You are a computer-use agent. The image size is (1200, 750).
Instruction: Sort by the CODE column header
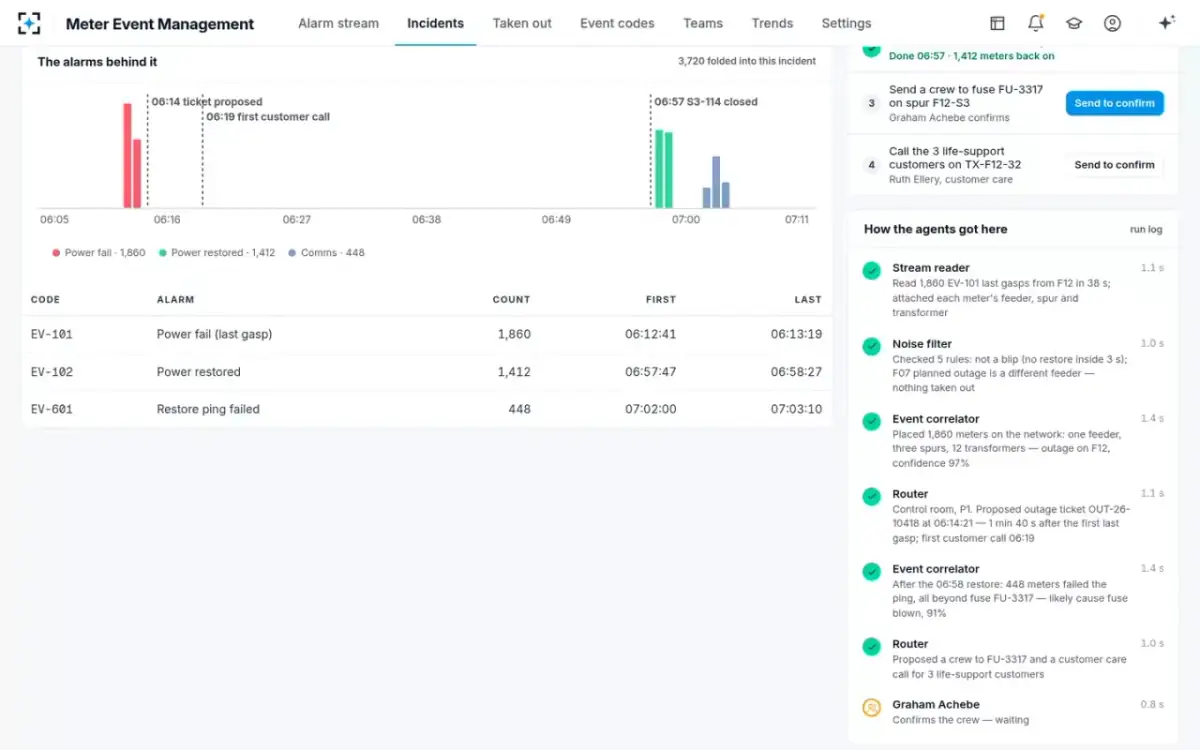(45, 299)
